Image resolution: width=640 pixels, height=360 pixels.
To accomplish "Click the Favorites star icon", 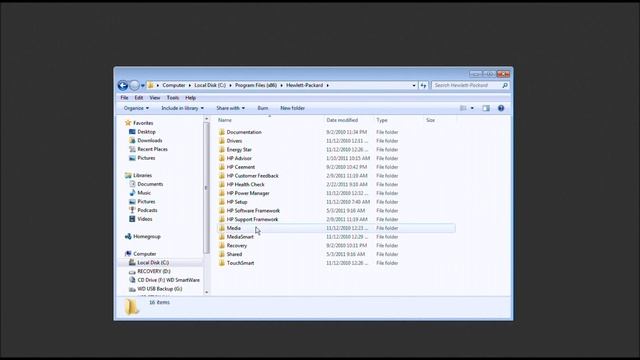I will (x=128, y=122).
